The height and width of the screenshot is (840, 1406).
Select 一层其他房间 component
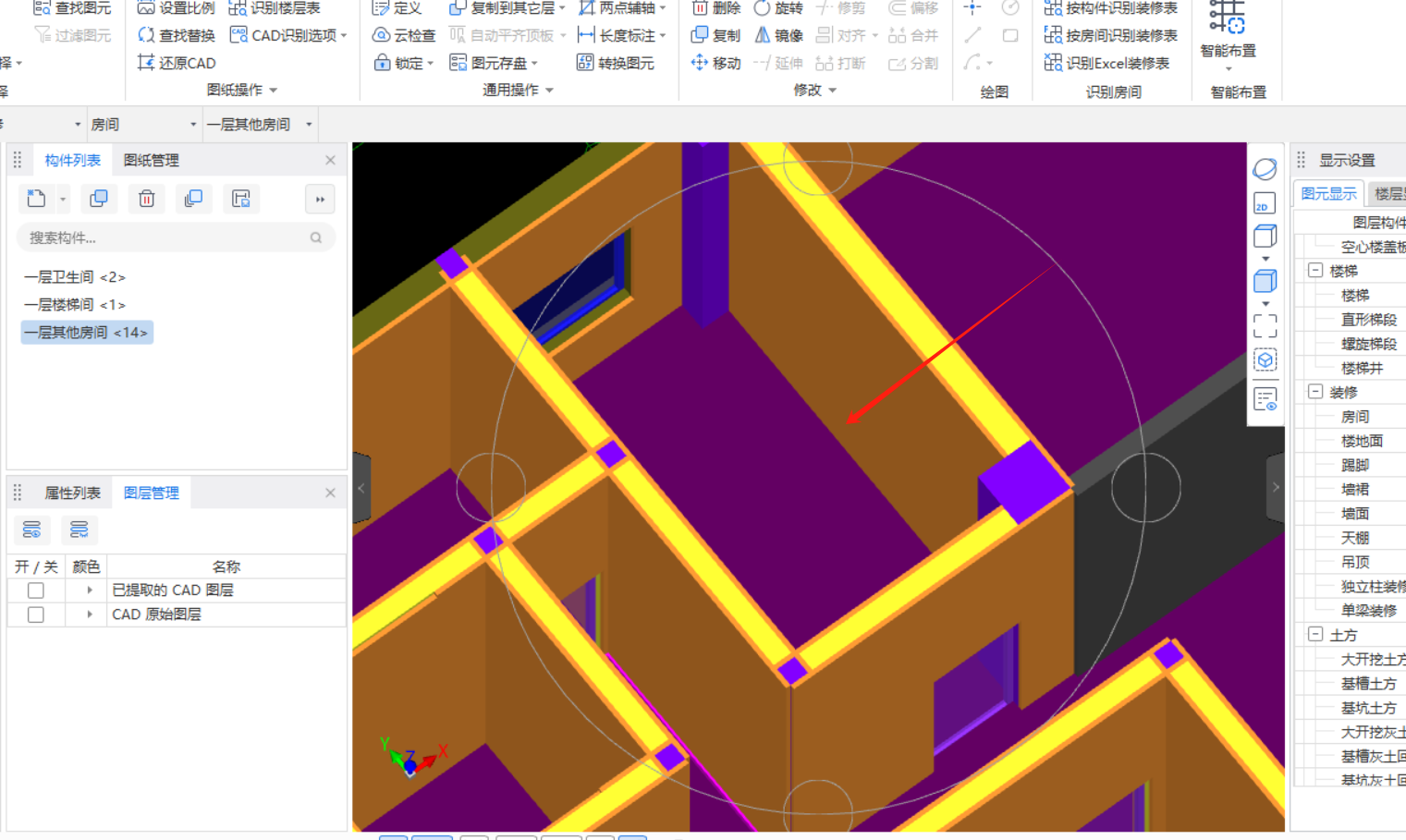[86, 332]
